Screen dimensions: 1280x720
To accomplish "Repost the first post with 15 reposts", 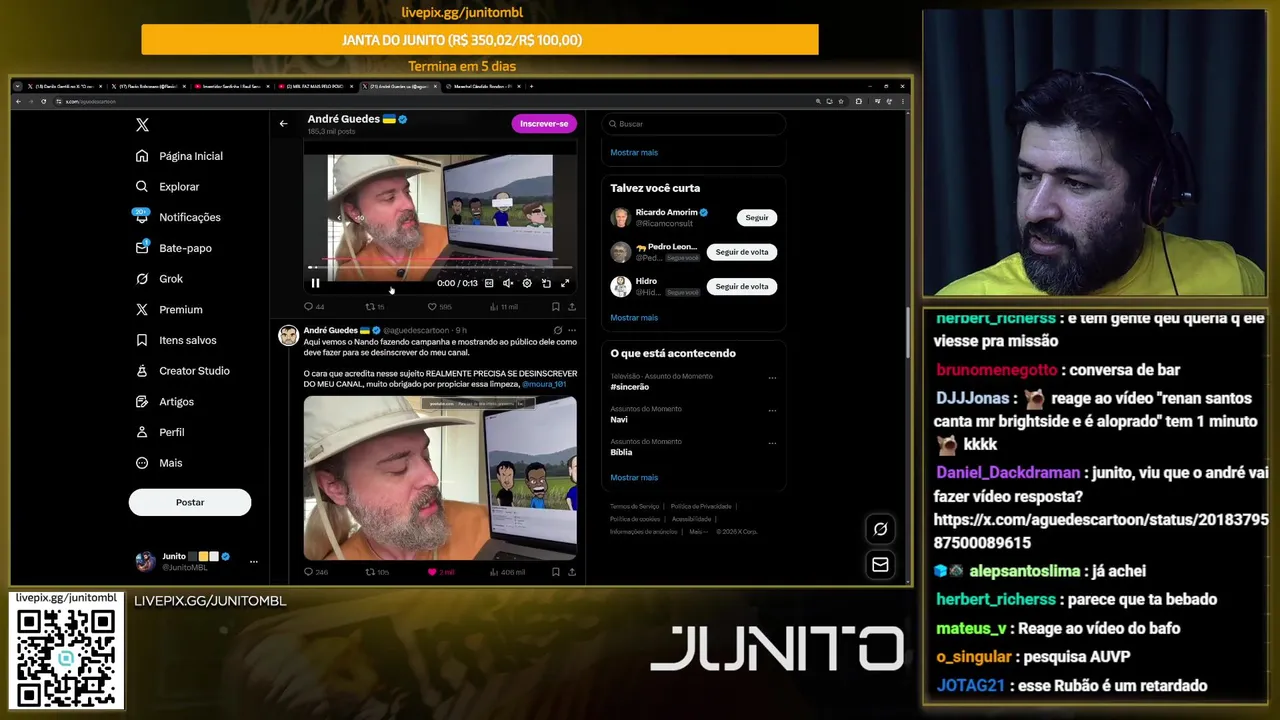I will pos(375,307).
